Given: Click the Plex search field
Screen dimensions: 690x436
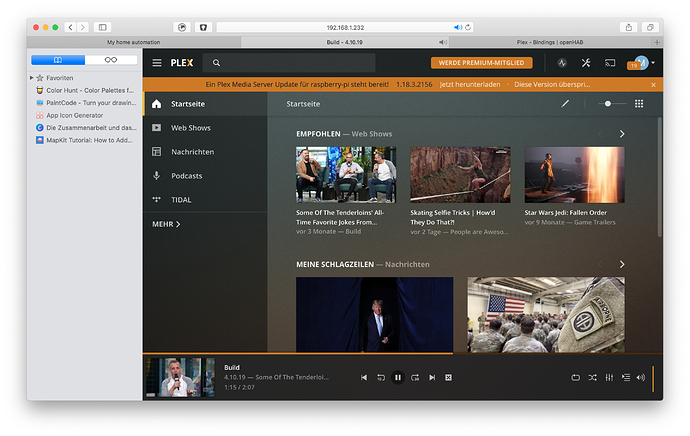Looking at the screenshot, I should point(289,63).
